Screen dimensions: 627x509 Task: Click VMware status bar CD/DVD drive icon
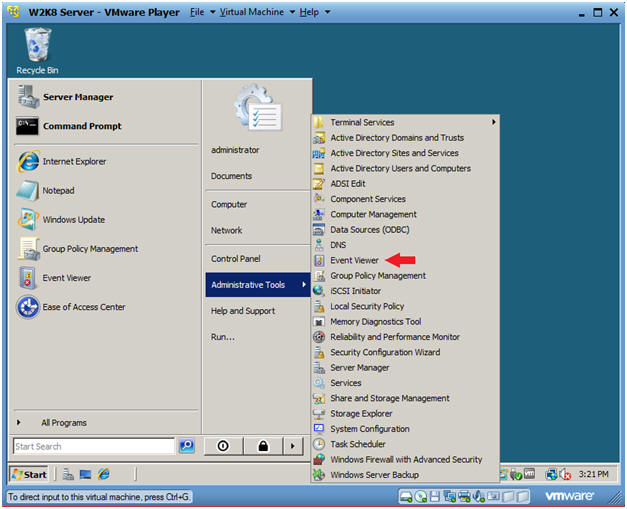(x=421, y=497)
